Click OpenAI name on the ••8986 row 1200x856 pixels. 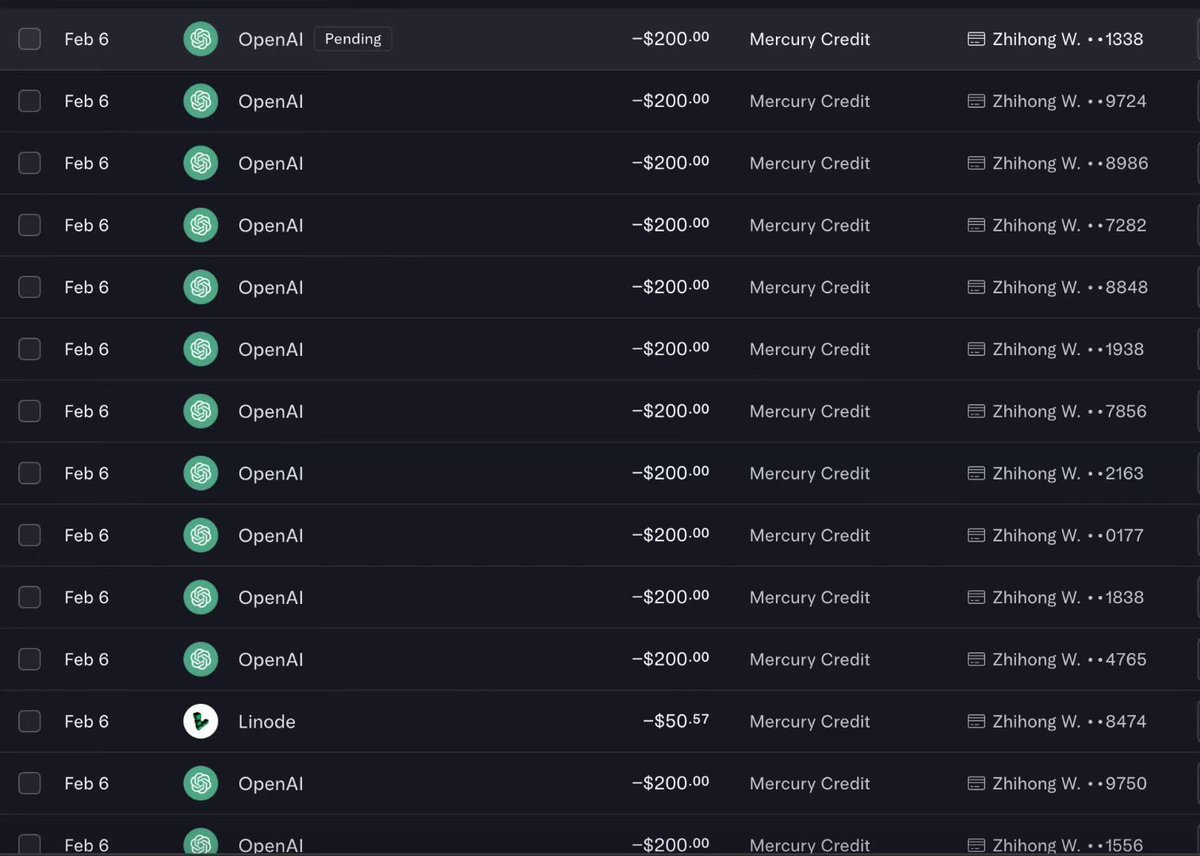tap(271, 163)
